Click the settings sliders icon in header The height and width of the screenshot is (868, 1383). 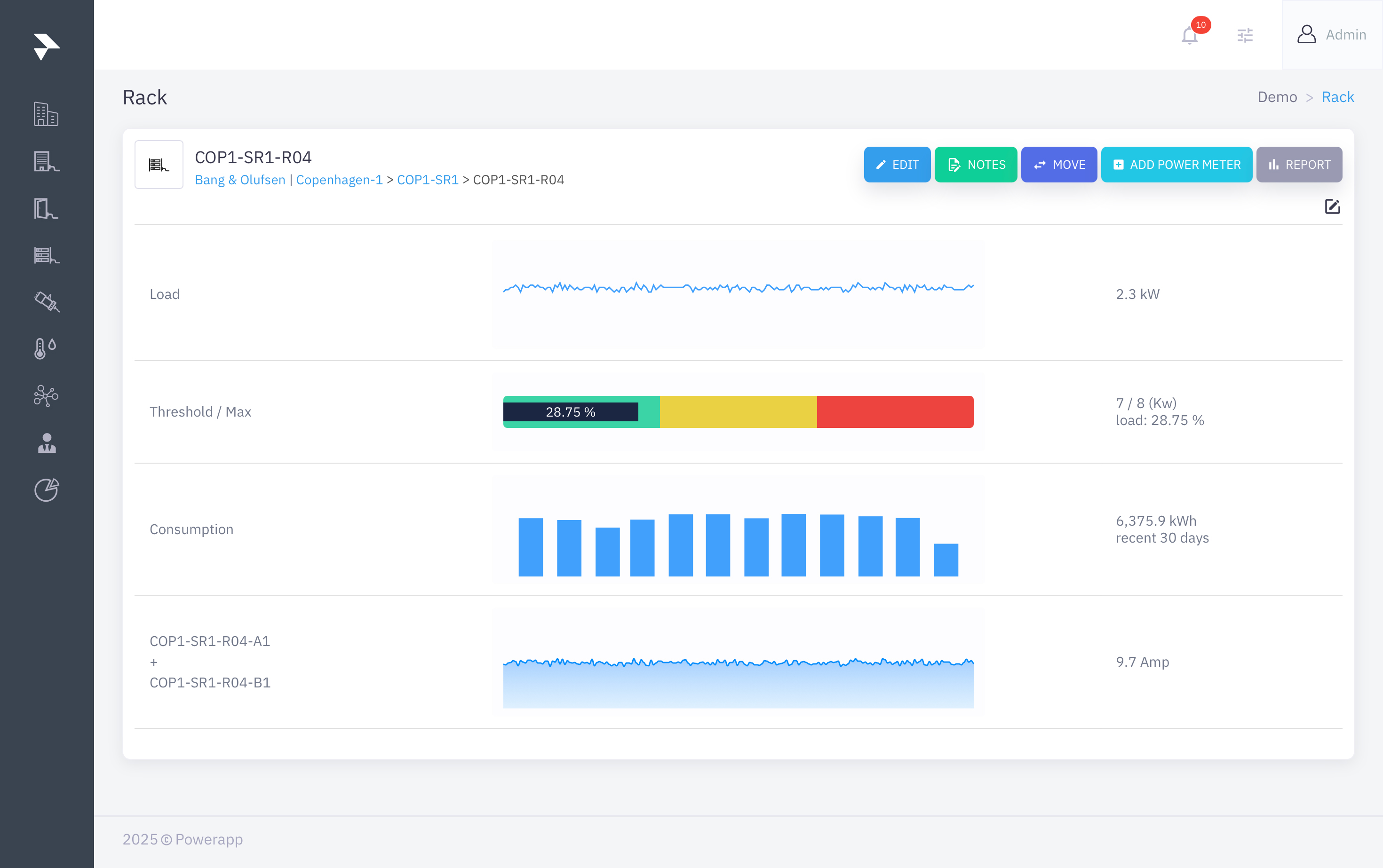(1245, 36)
